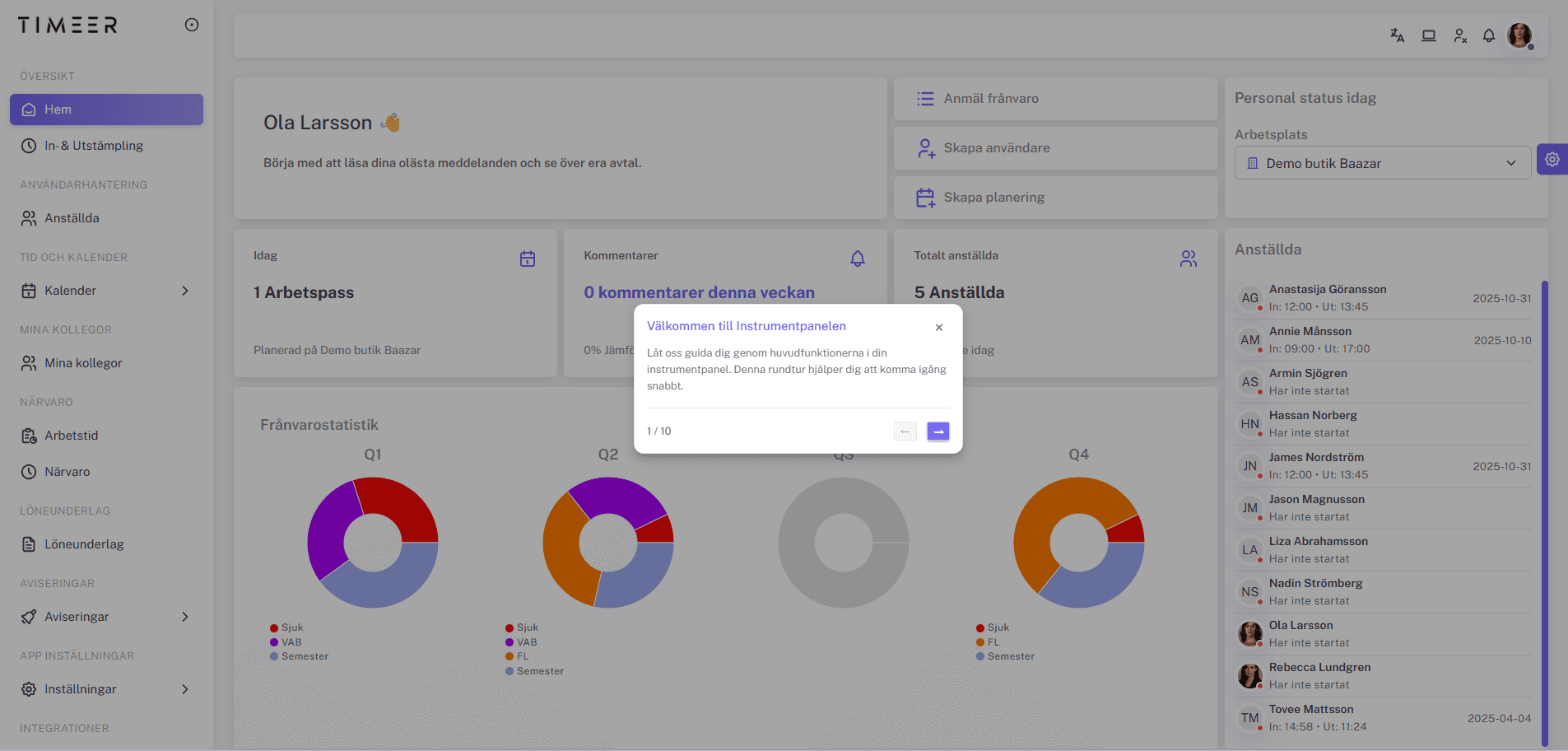Advance tour with the next arrow button

point(938,431)
